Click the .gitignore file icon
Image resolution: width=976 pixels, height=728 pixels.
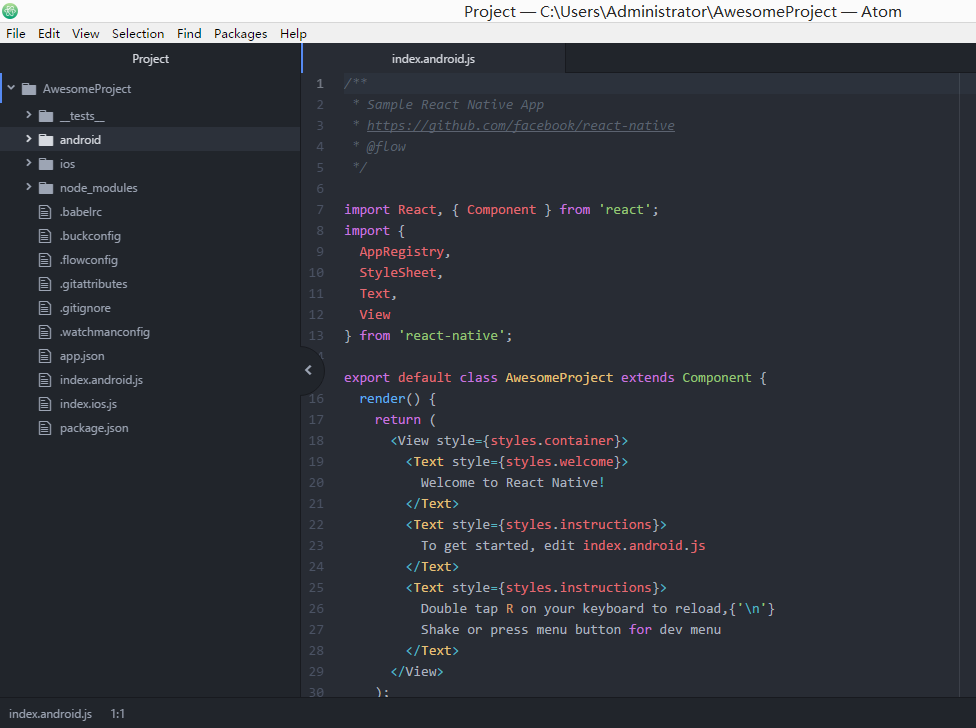(x=45, y=308)
